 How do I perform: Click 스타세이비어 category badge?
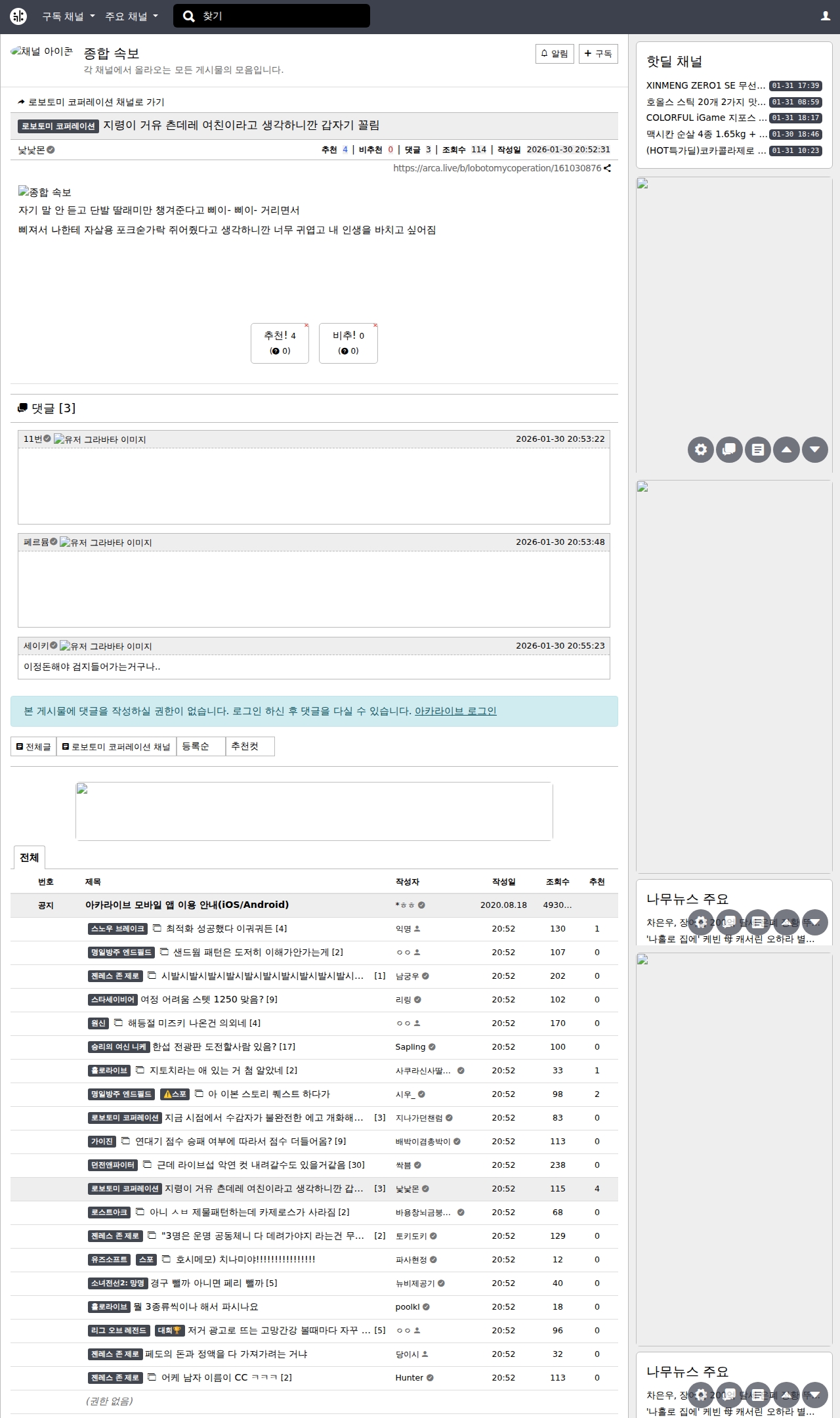113,999
